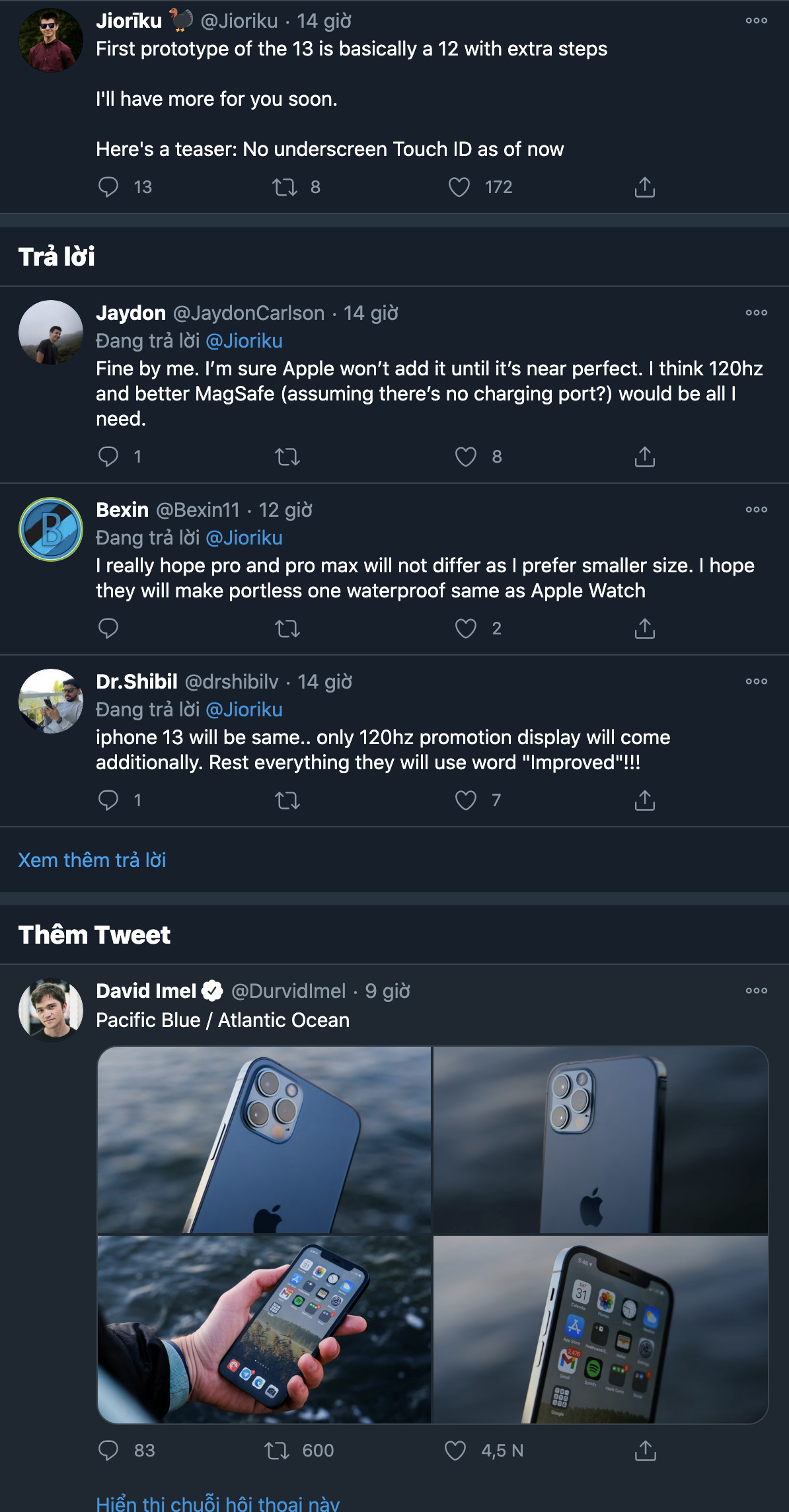Like Jaydon's reply about 120hz MagSafe

coord(466,457)
